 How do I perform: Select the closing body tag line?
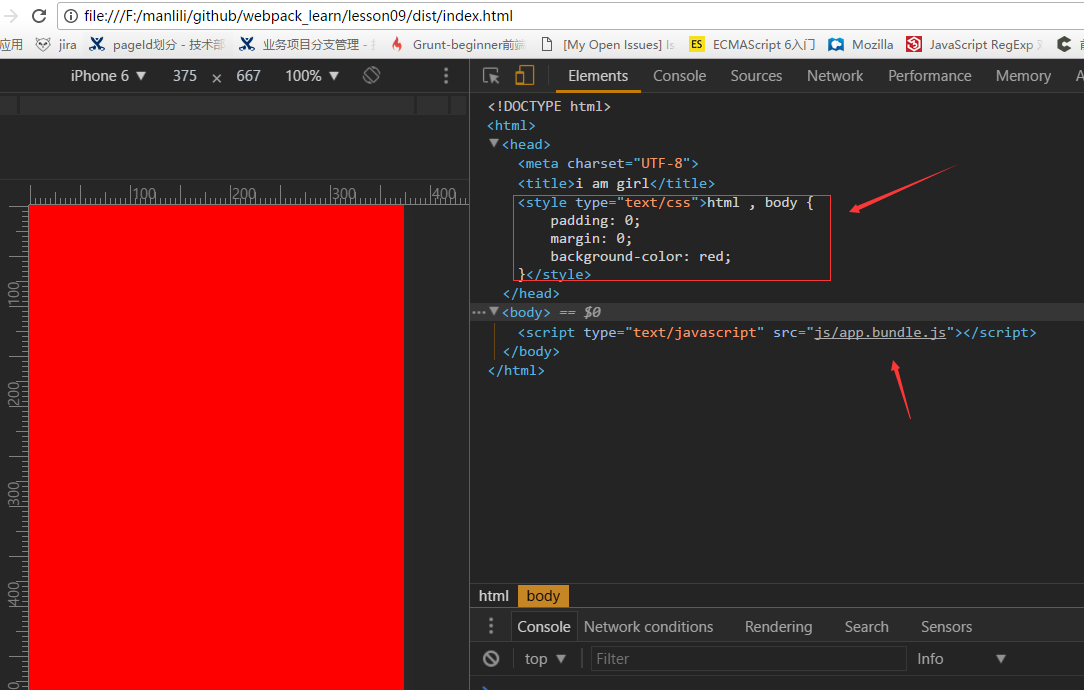click(x=531, y=351)
